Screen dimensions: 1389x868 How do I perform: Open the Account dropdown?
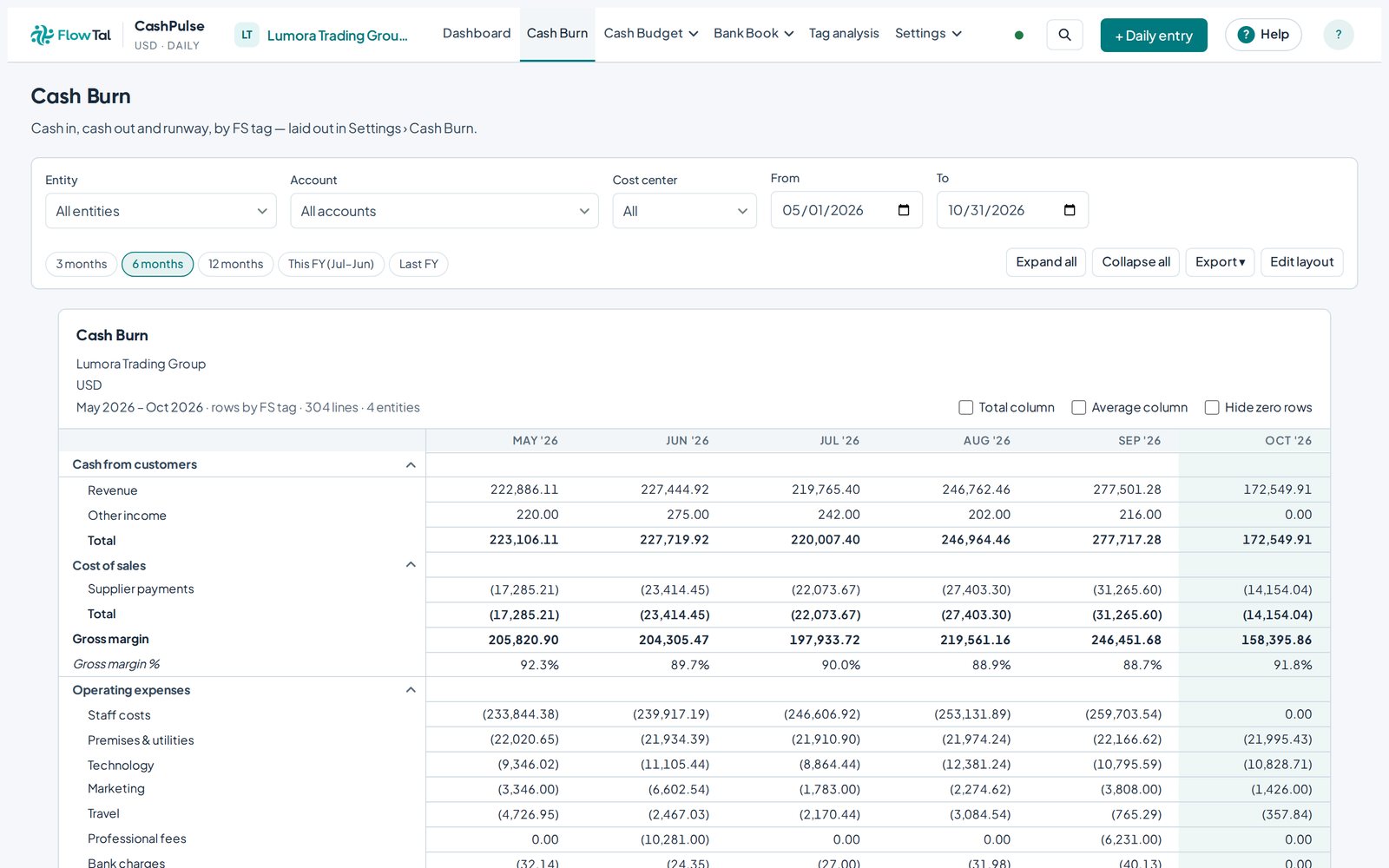click(x=444, y=211)
